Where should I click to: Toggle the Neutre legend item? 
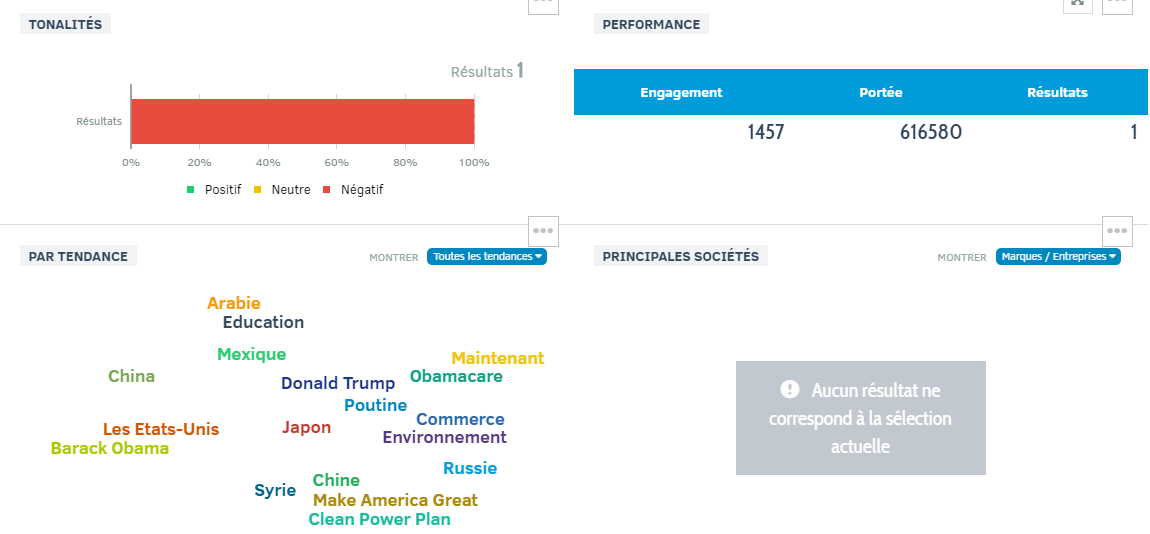[x=282, y=190]
